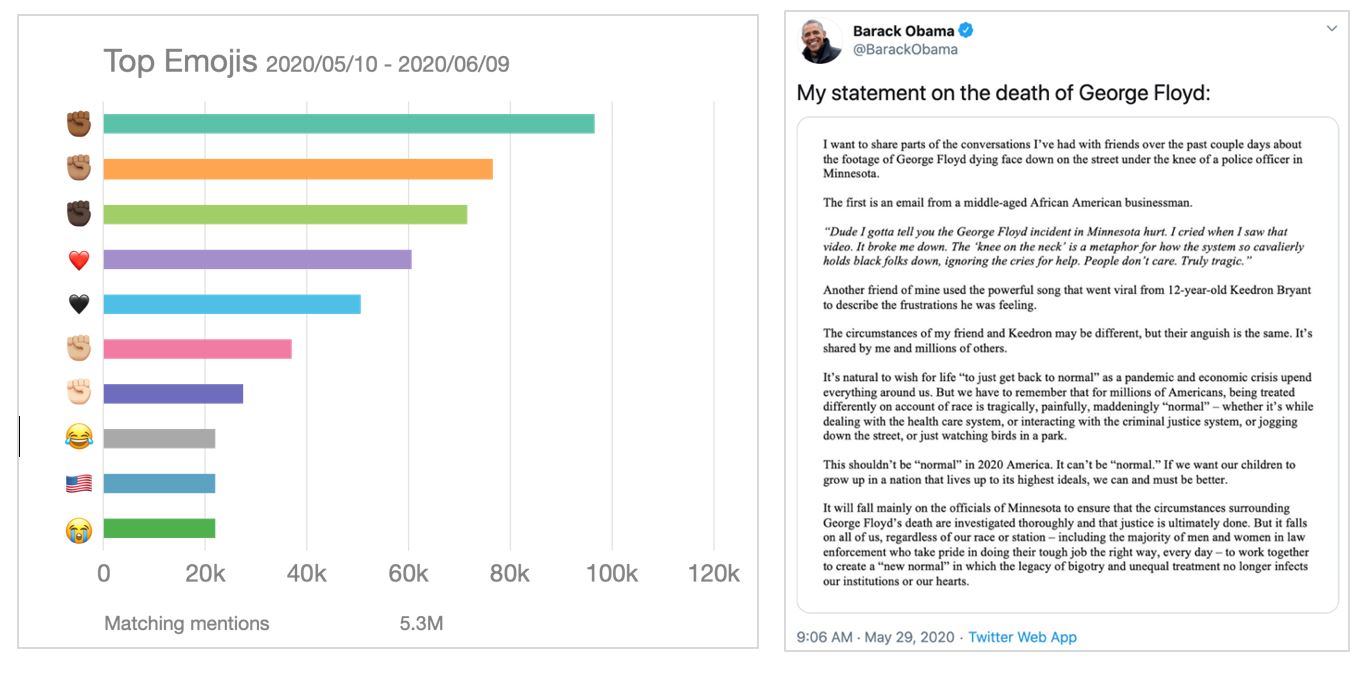This screenshot has height=673, width=1358.
Task: Click the medium skin raised fist emoji
Action: coord(79,169)
